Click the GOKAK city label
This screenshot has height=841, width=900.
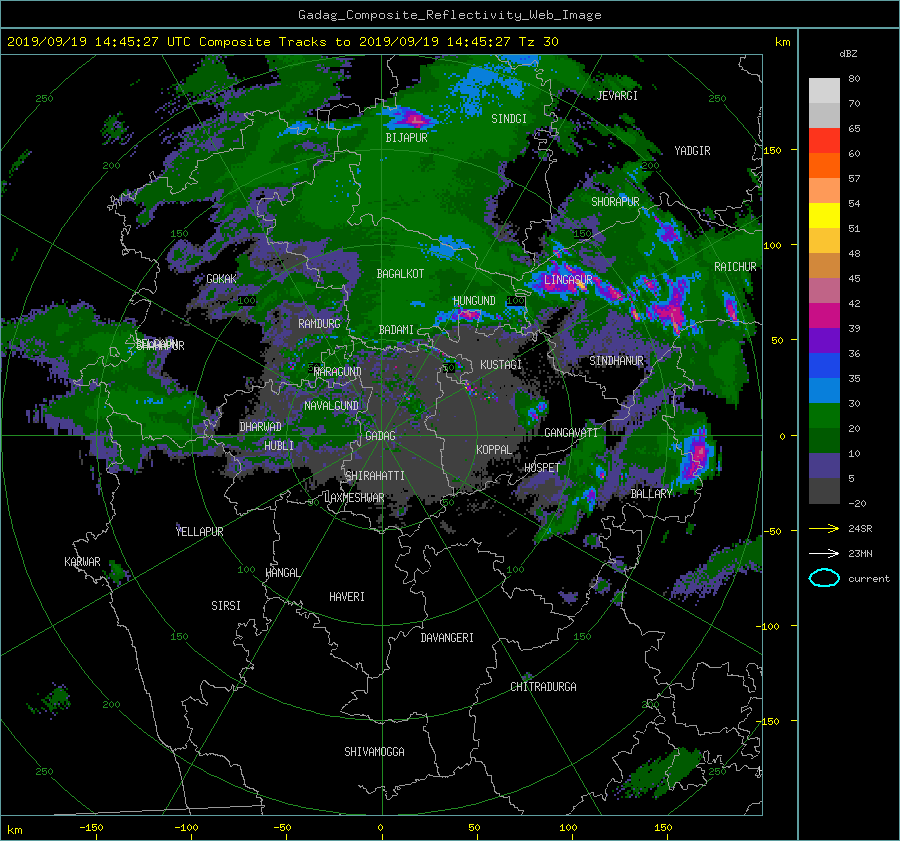coord(221,279)
